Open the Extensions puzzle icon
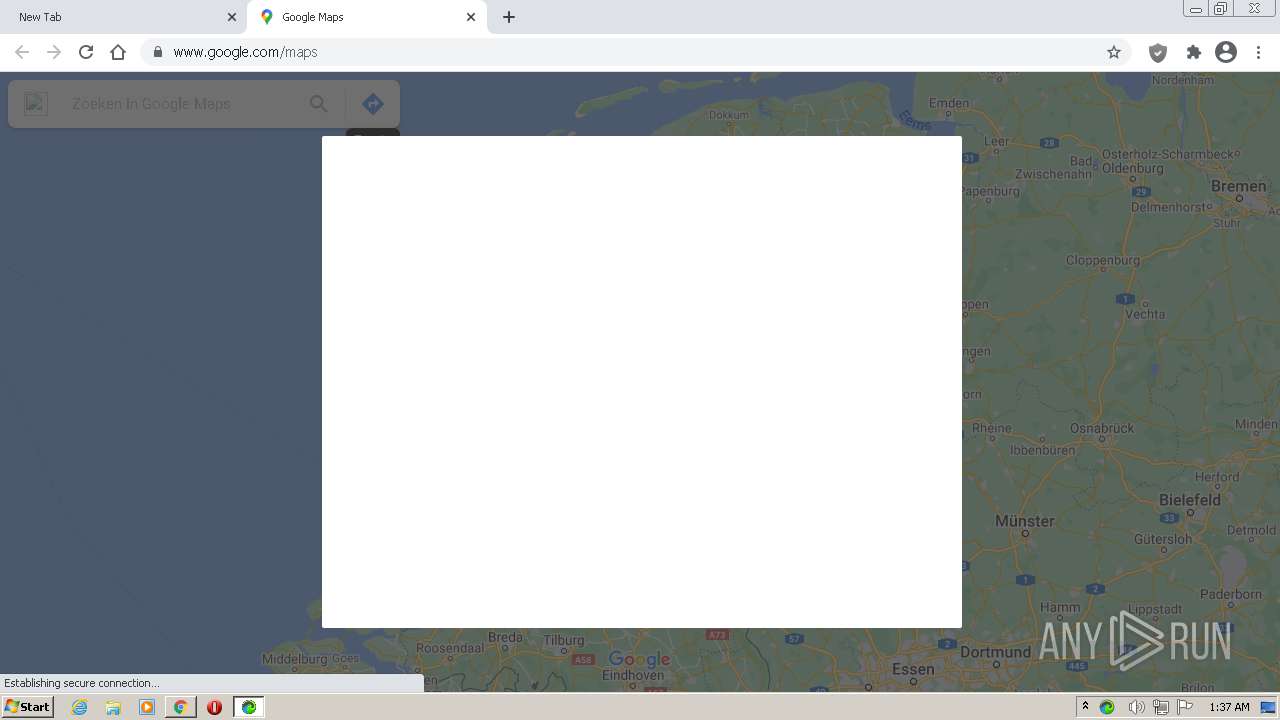The image size is (1280, 720). click(x=1193, y=52)
